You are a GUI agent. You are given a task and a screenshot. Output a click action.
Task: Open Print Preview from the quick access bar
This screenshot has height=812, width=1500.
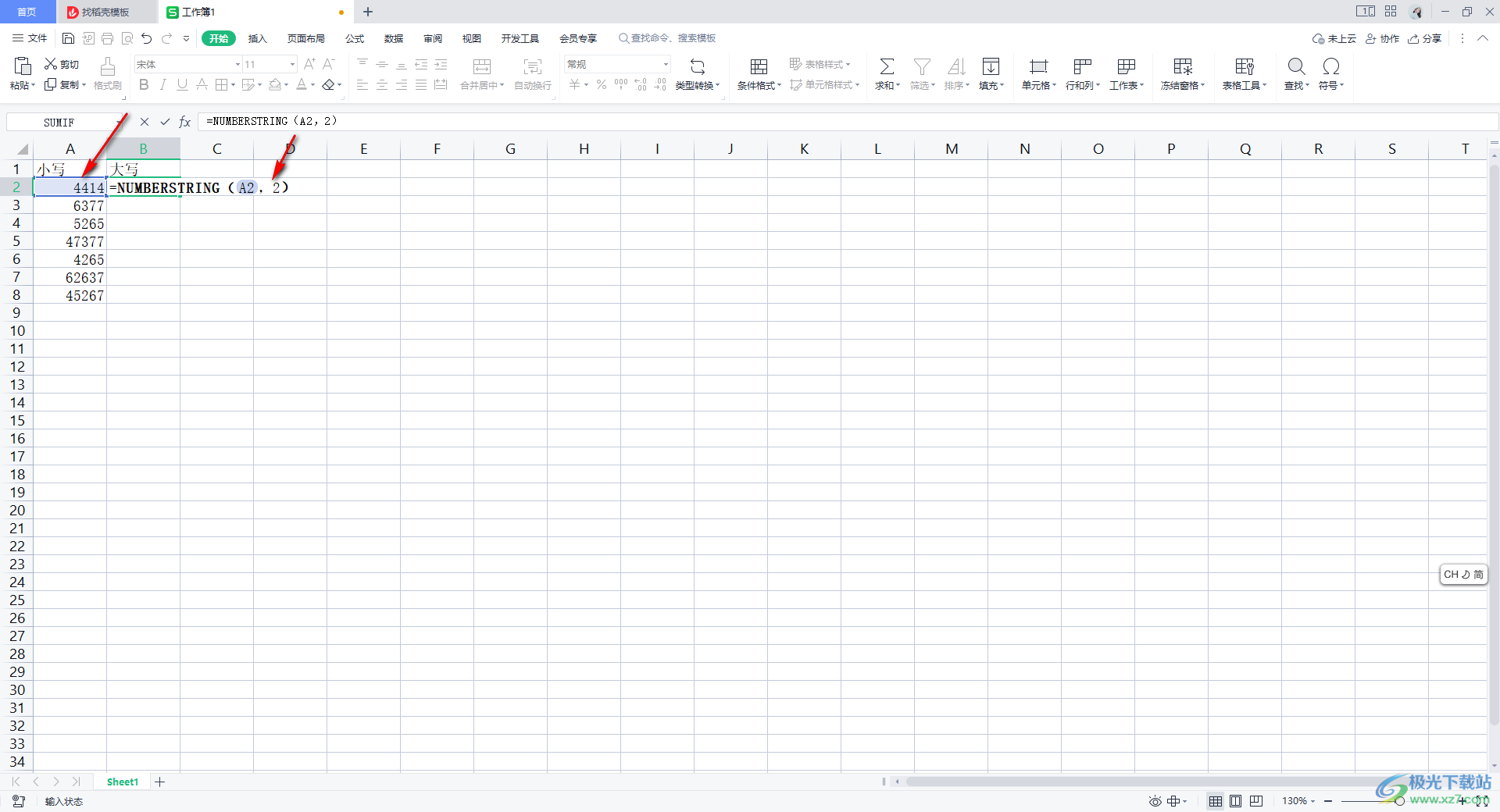point(127,38)
